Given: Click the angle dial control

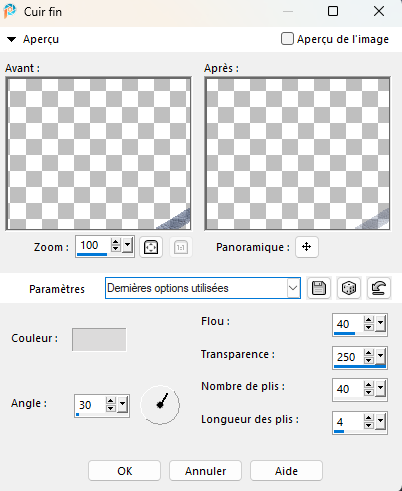Looking at the screenshot, I should (x=160, y=405).
